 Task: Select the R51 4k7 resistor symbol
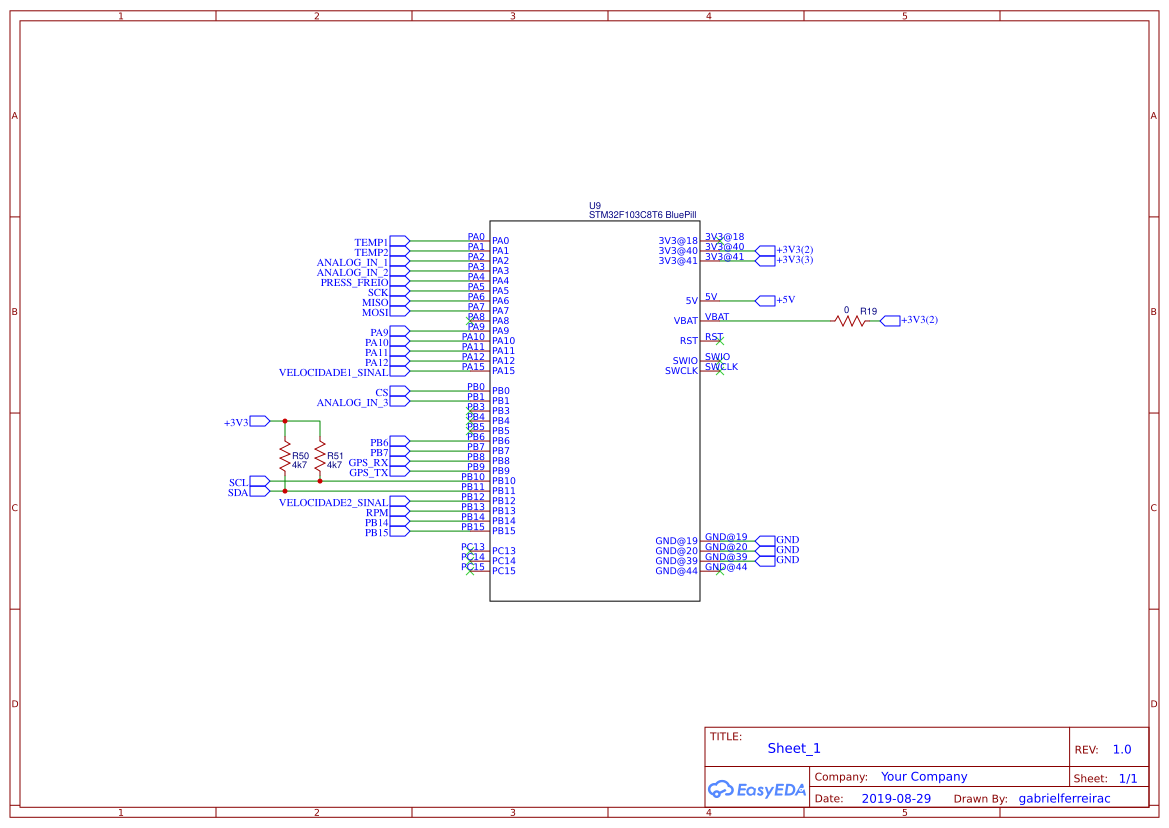pyautogui.click(x=320, y=456)
